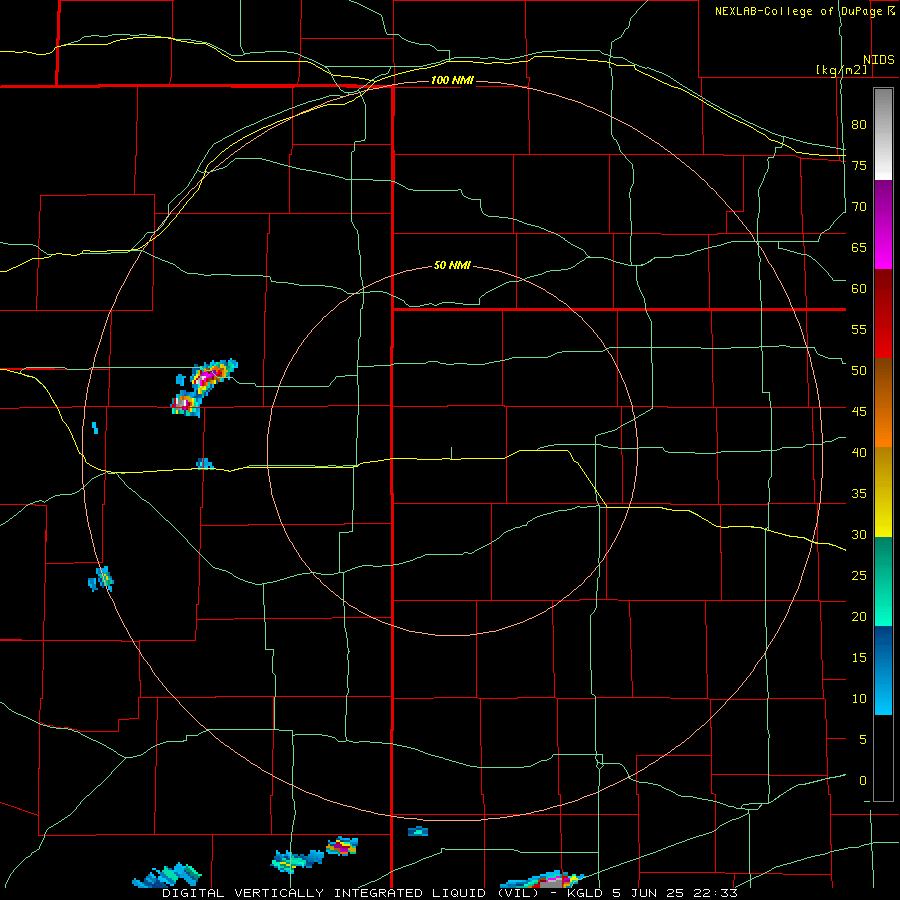Image resolution: width=900 pixels, height=900 pixels.
Task: Click the 20 value on the VIL scale
Action: (859, 616)
